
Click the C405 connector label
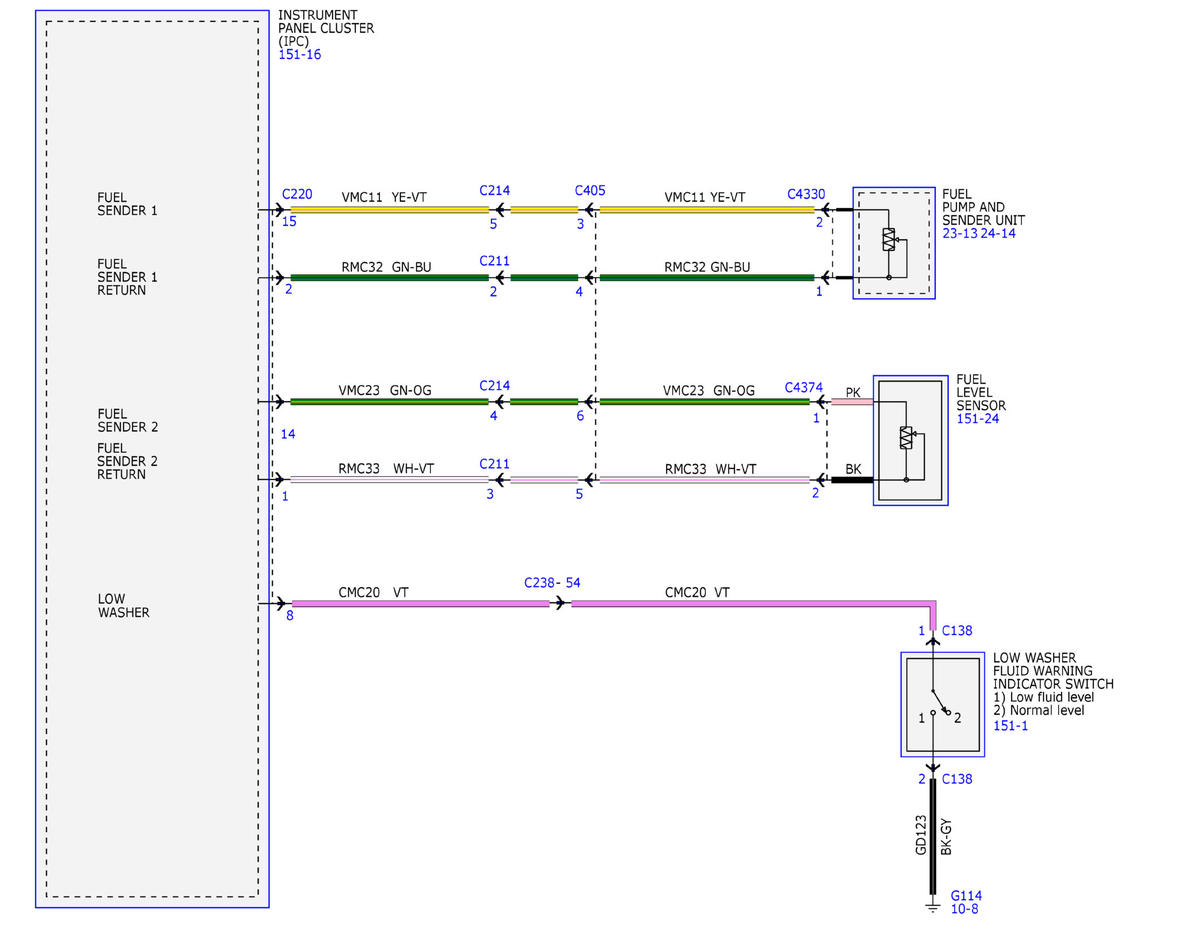pyautogui.click(x=590, y=190)
